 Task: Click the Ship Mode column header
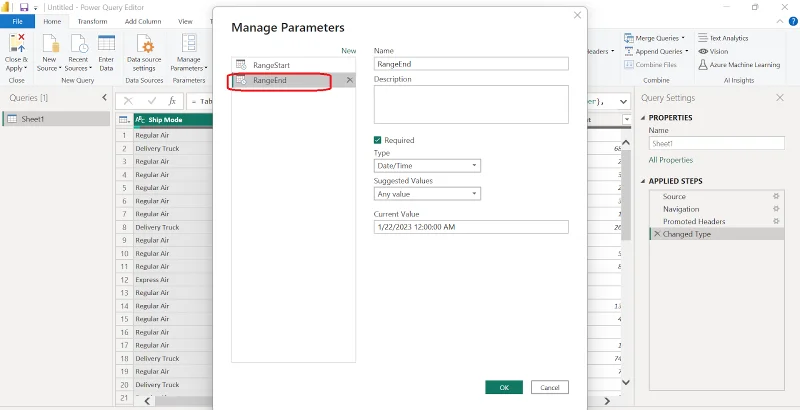click(x=173, y=120)
